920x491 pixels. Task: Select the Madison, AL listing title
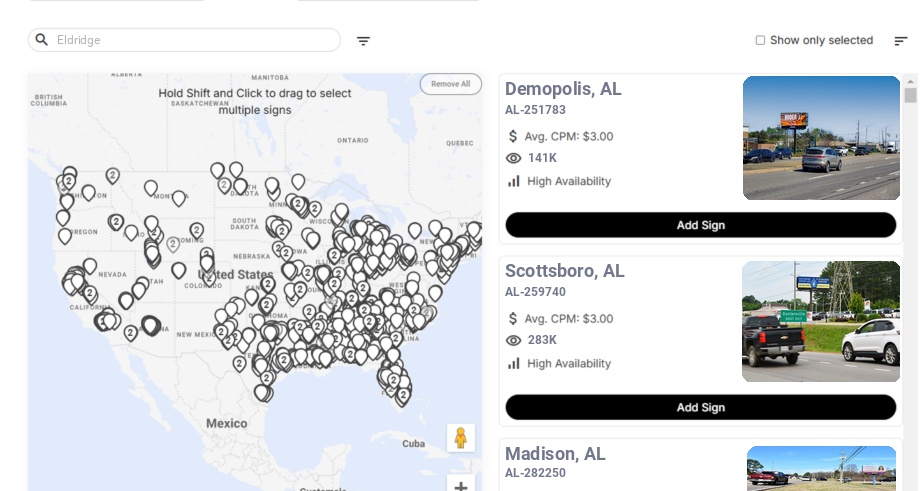[x=555, y=453]
